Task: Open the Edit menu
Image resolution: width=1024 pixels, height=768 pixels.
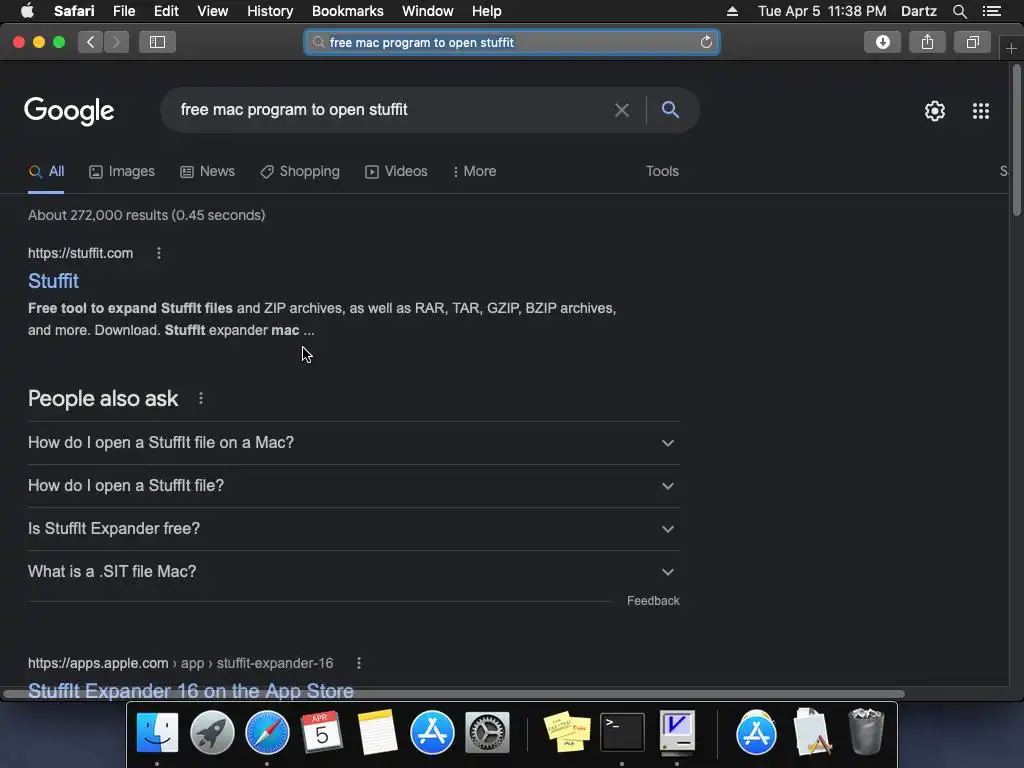Action: pos(166,11)
